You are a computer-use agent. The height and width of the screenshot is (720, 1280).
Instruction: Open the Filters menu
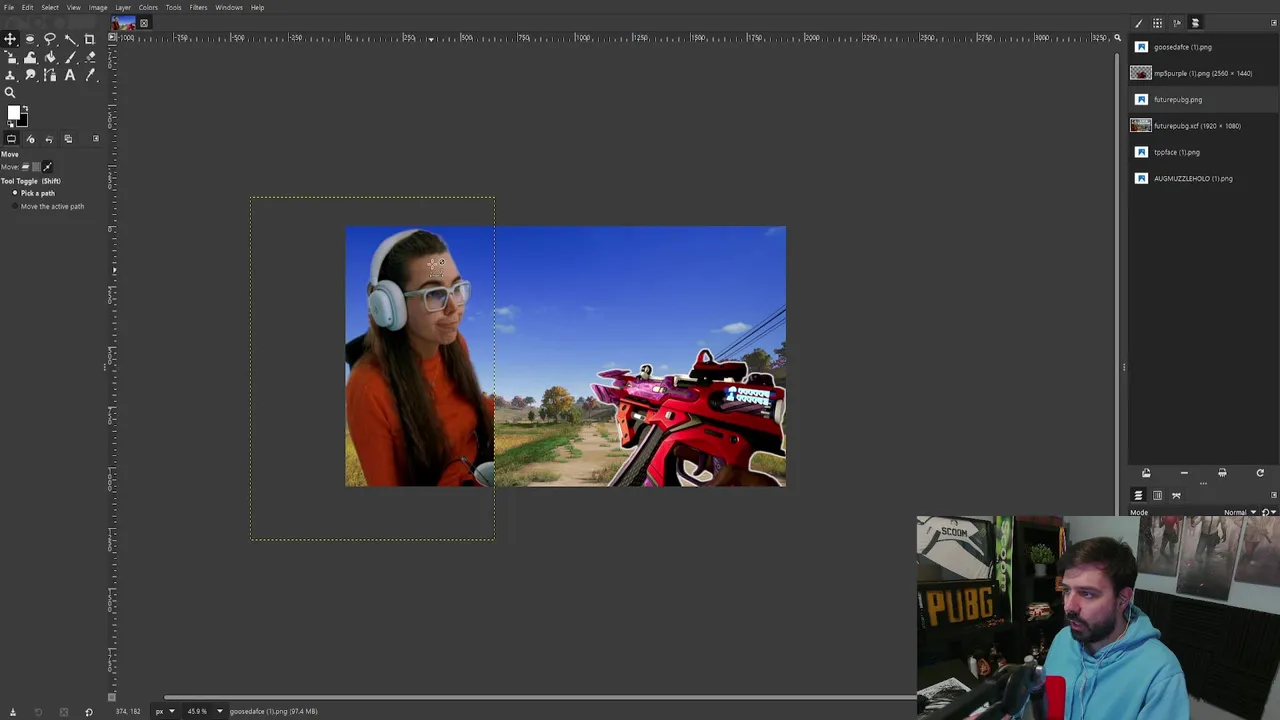[x=198, y=7]
